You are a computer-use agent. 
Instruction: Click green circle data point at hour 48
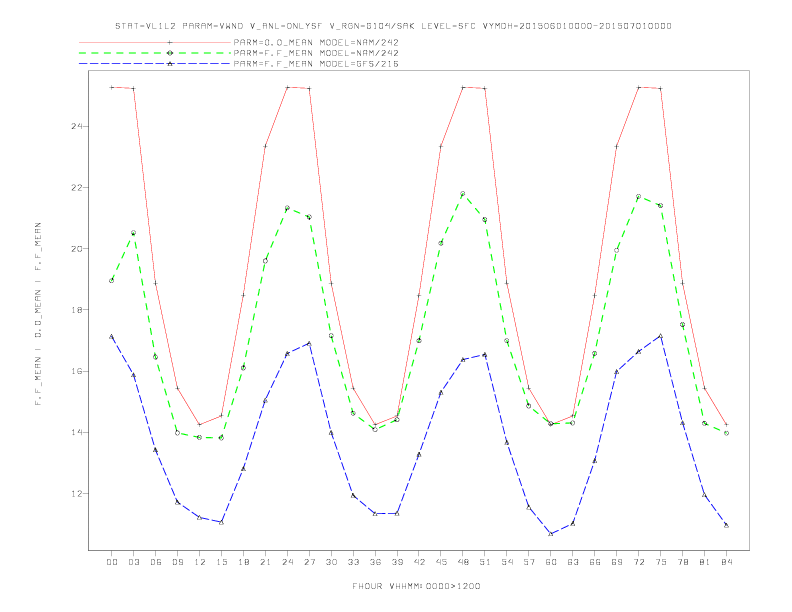pyautogui.click(x=463, y=193)
